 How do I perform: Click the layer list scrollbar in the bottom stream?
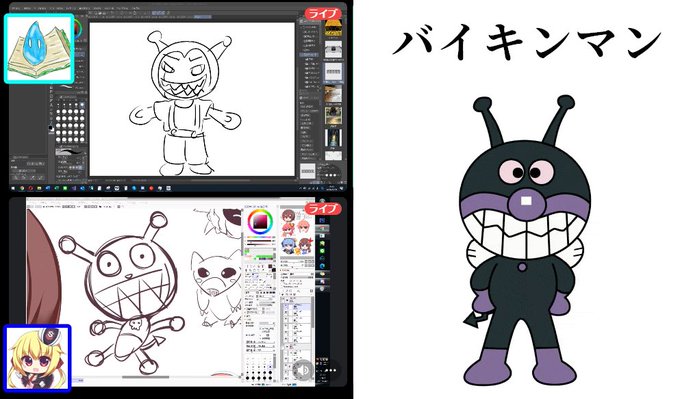(312, 312)
